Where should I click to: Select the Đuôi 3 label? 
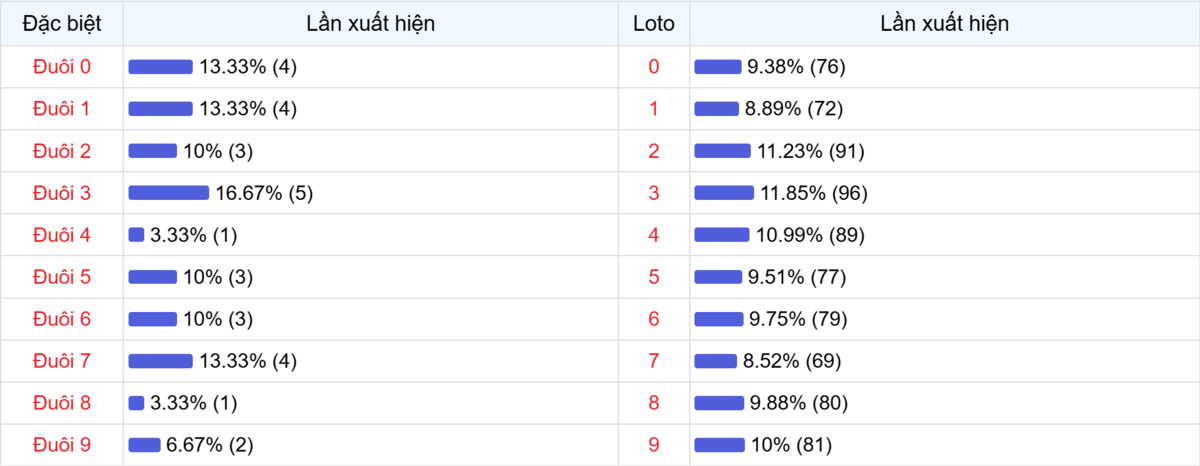[x=62, y=193]
